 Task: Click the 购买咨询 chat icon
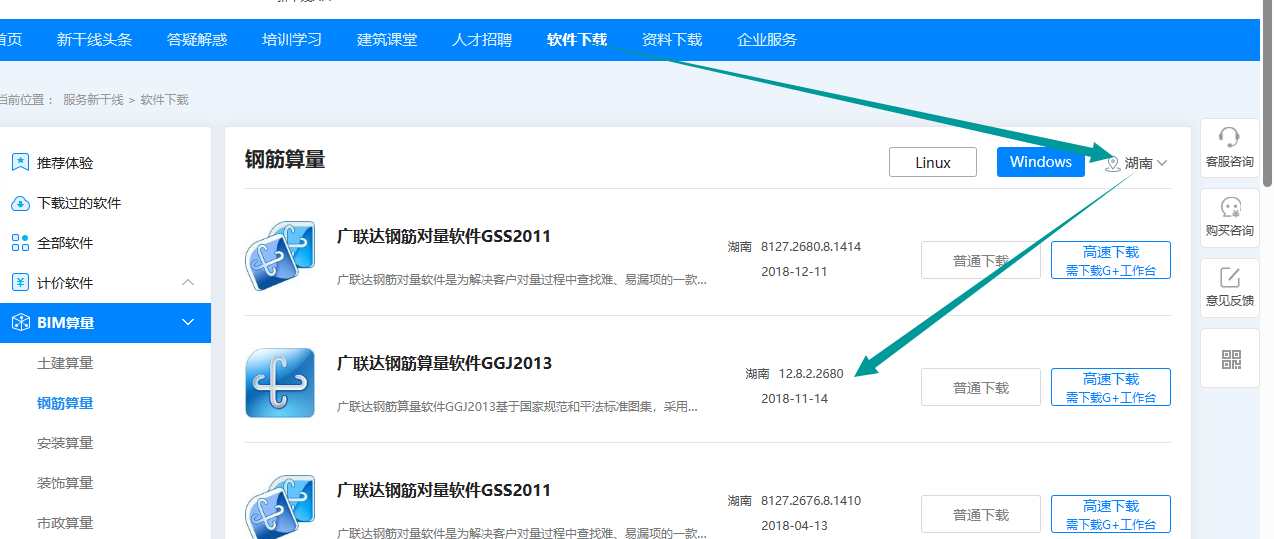click(1230, 207)
